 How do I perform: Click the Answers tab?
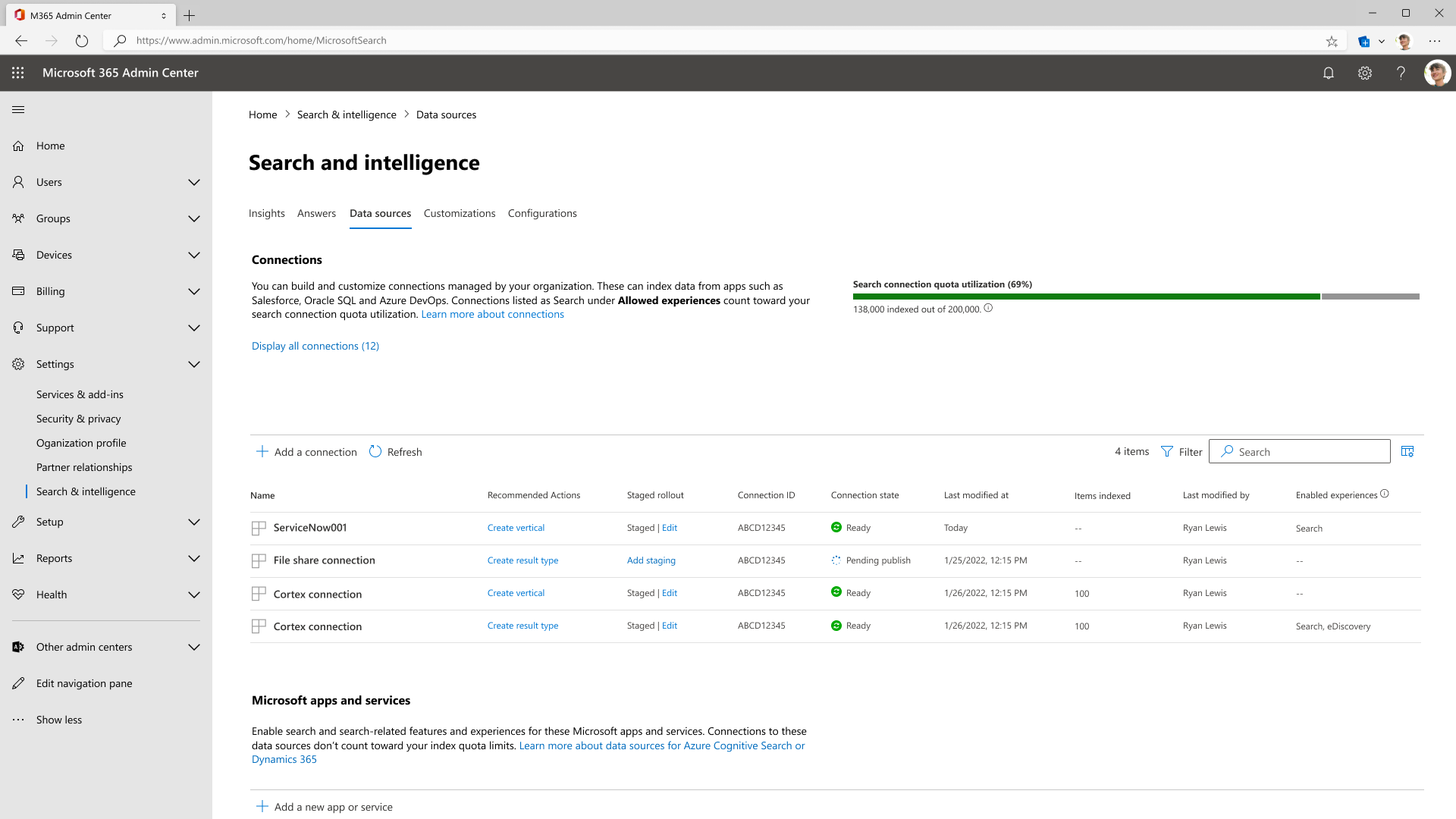316,213
